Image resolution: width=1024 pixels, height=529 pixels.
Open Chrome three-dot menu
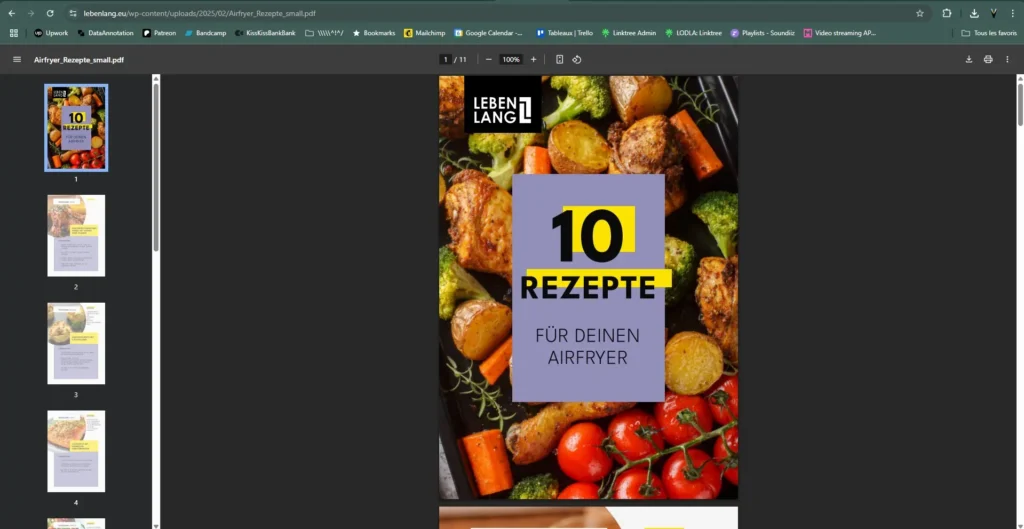[1012, 13]
